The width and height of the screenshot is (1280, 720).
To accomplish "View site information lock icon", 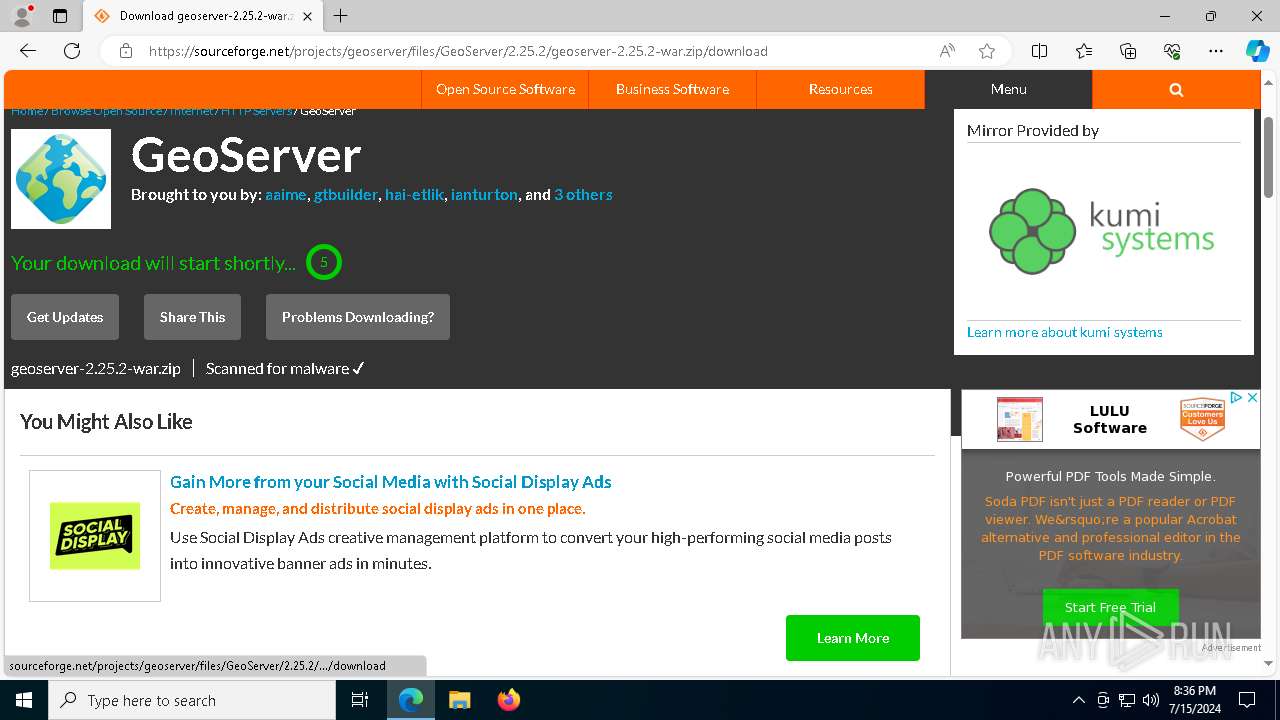I will pos(126,51).
